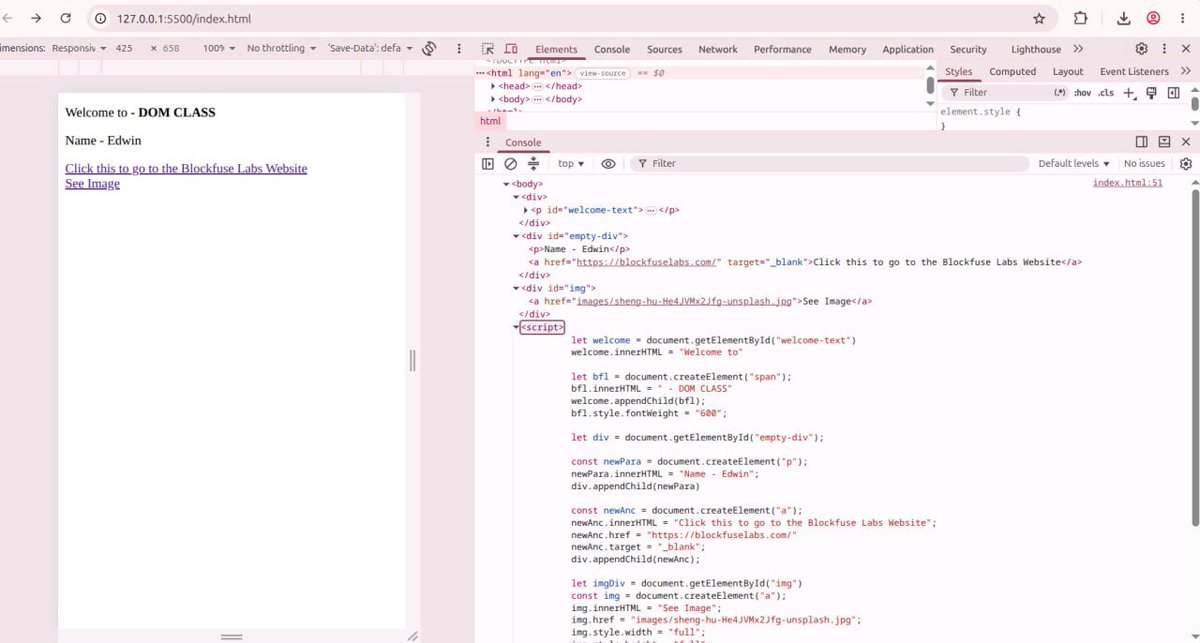
Task: Switch to the Layout tab
Action: pyautogui.click(x=1067, y=71)
